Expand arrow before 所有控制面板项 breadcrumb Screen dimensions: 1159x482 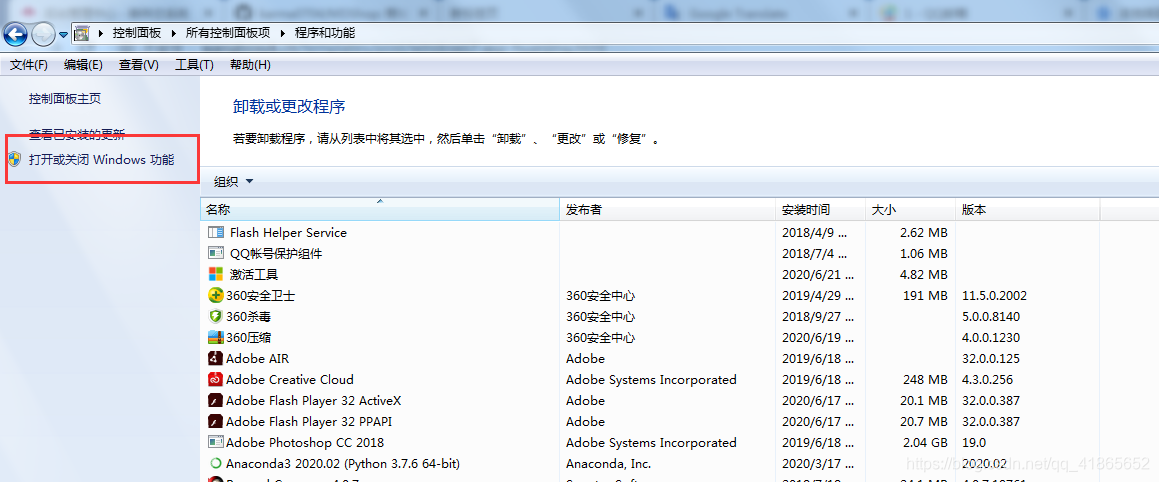pyautogui.click(x=174, y=33)
